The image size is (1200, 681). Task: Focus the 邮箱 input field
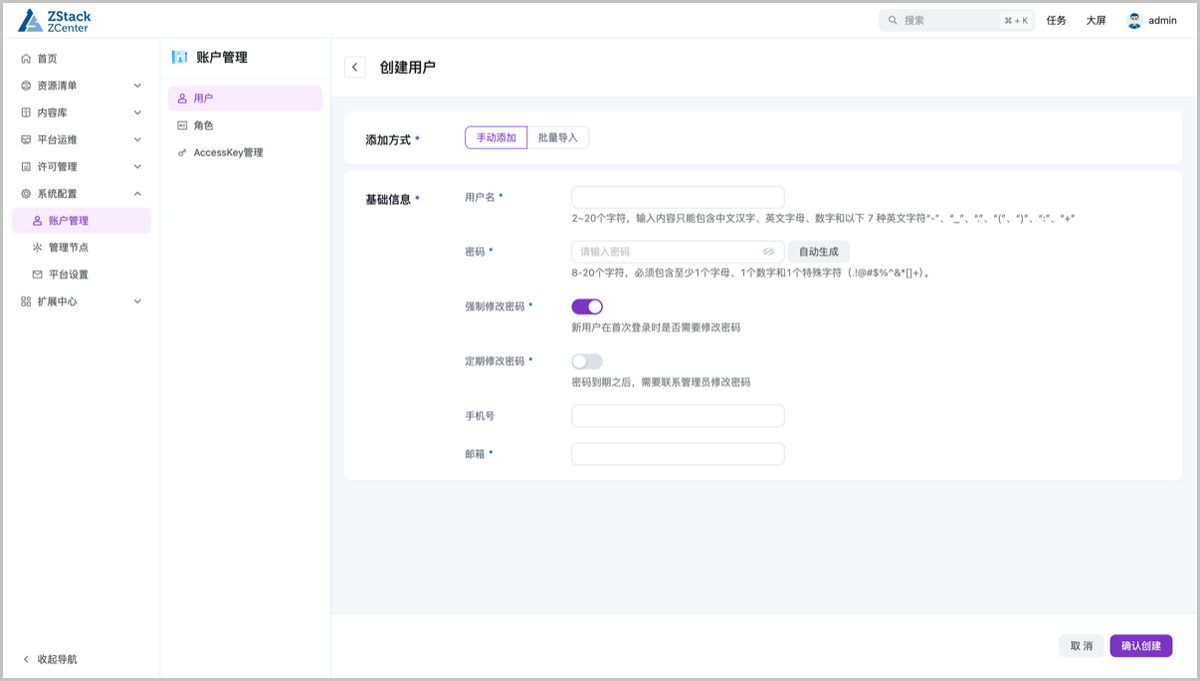pos(678,454)
